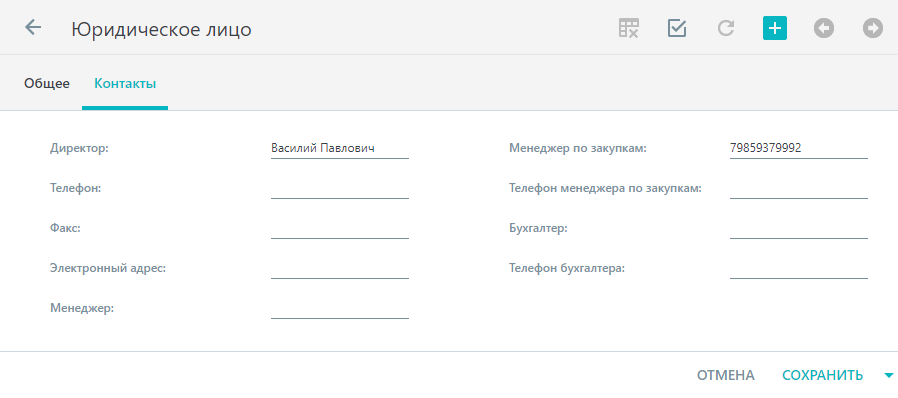Go to next record with right circle arrow
The height and width of the screenshot is (398, 898).
[x=873, y=28]
